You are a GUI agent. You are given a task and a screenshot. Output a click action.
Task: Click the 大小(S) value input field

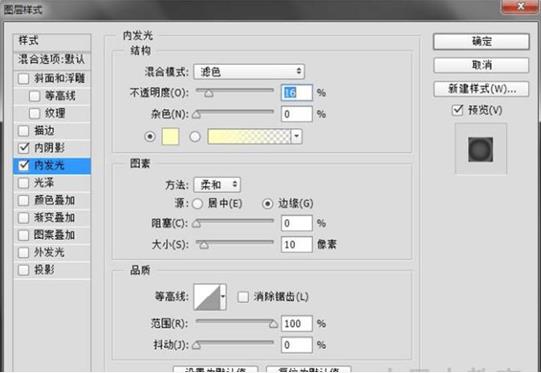pos(296,245)
